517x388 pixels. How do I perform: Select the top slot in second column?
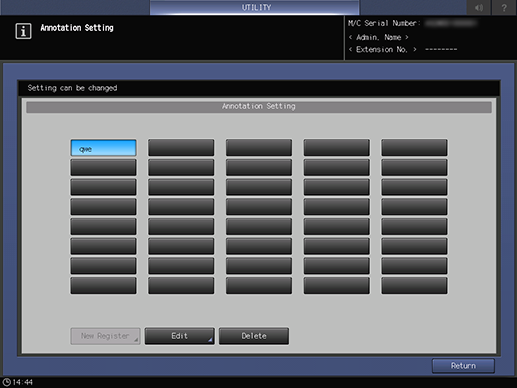coord(181,148)
